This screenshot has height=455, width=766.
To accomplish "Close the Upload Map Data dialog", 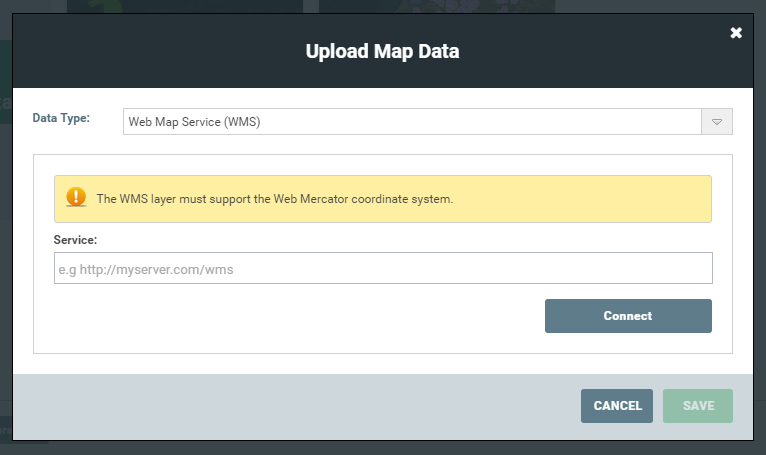I will 736,33.
